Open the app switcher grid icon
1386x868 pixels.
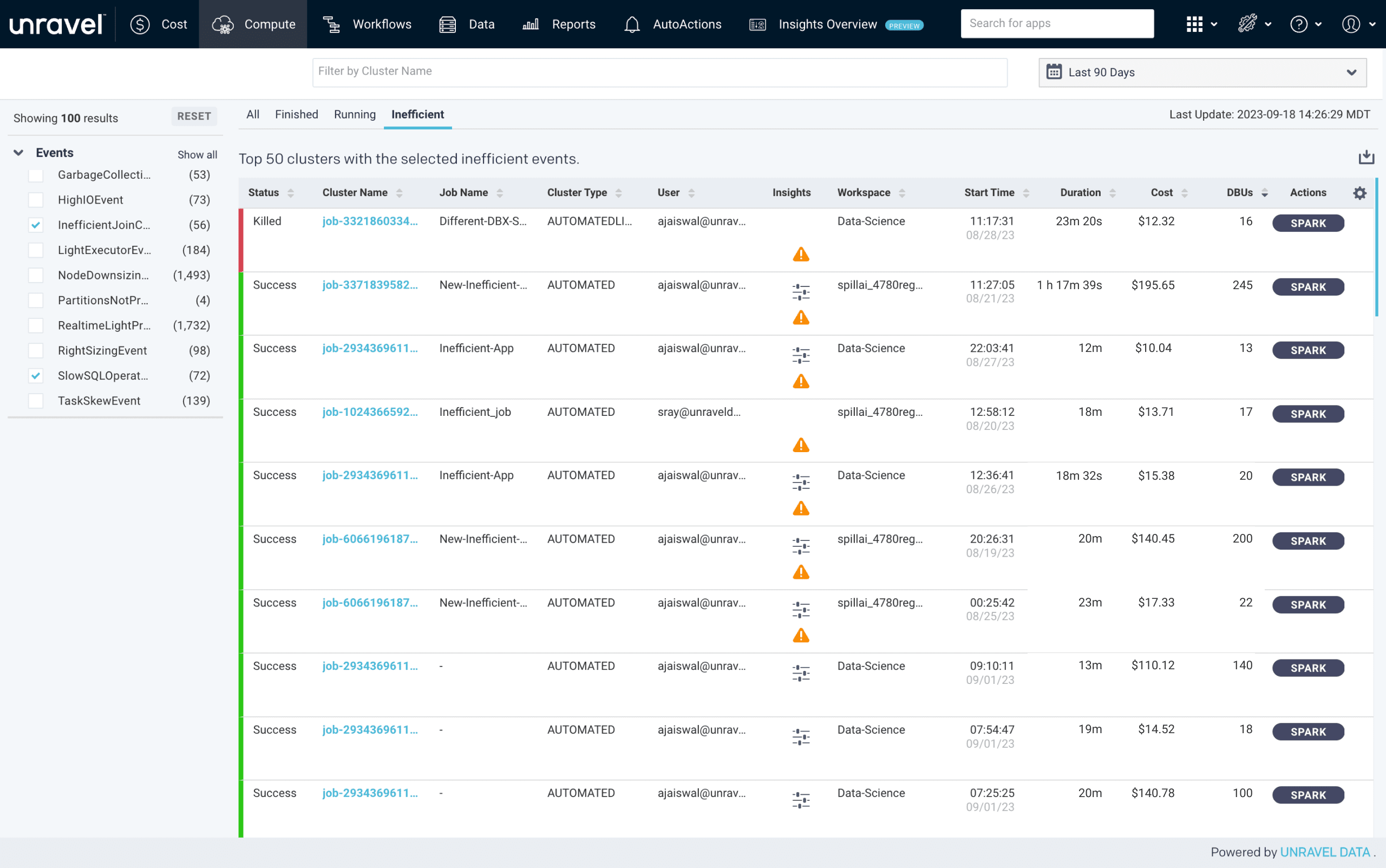click(x=1194, y=24)
